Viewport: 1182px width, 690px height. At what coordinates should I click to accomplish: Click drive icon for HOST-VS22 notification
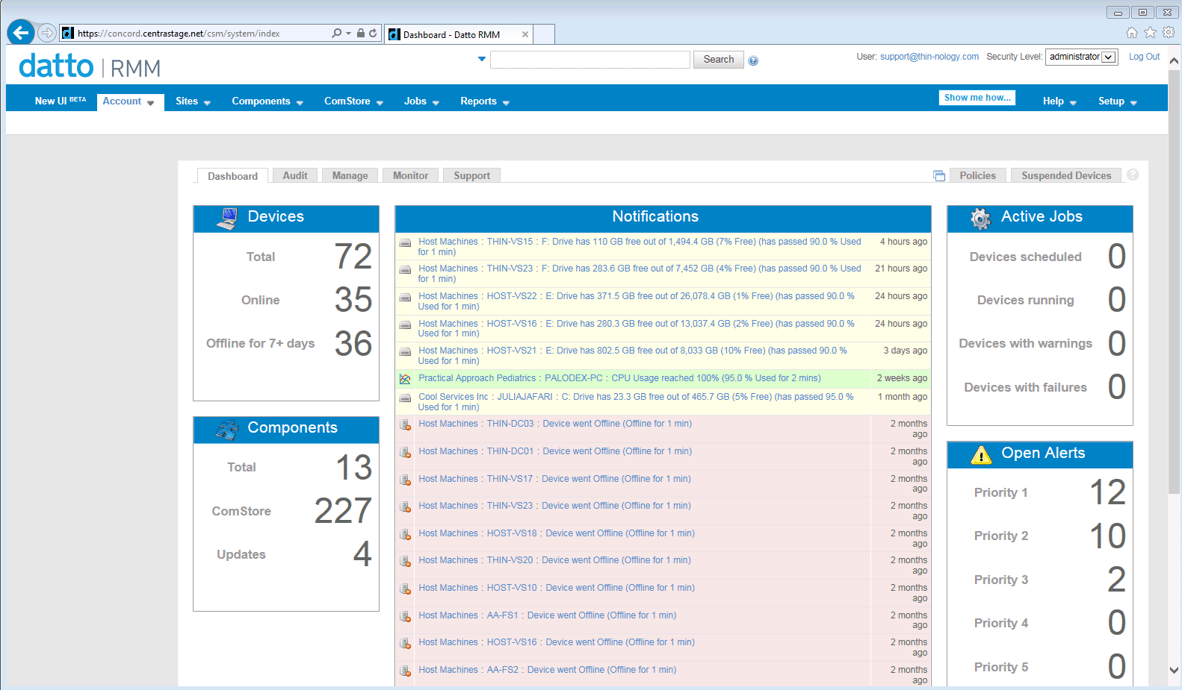pyautogui.click(x=405, y=298)
